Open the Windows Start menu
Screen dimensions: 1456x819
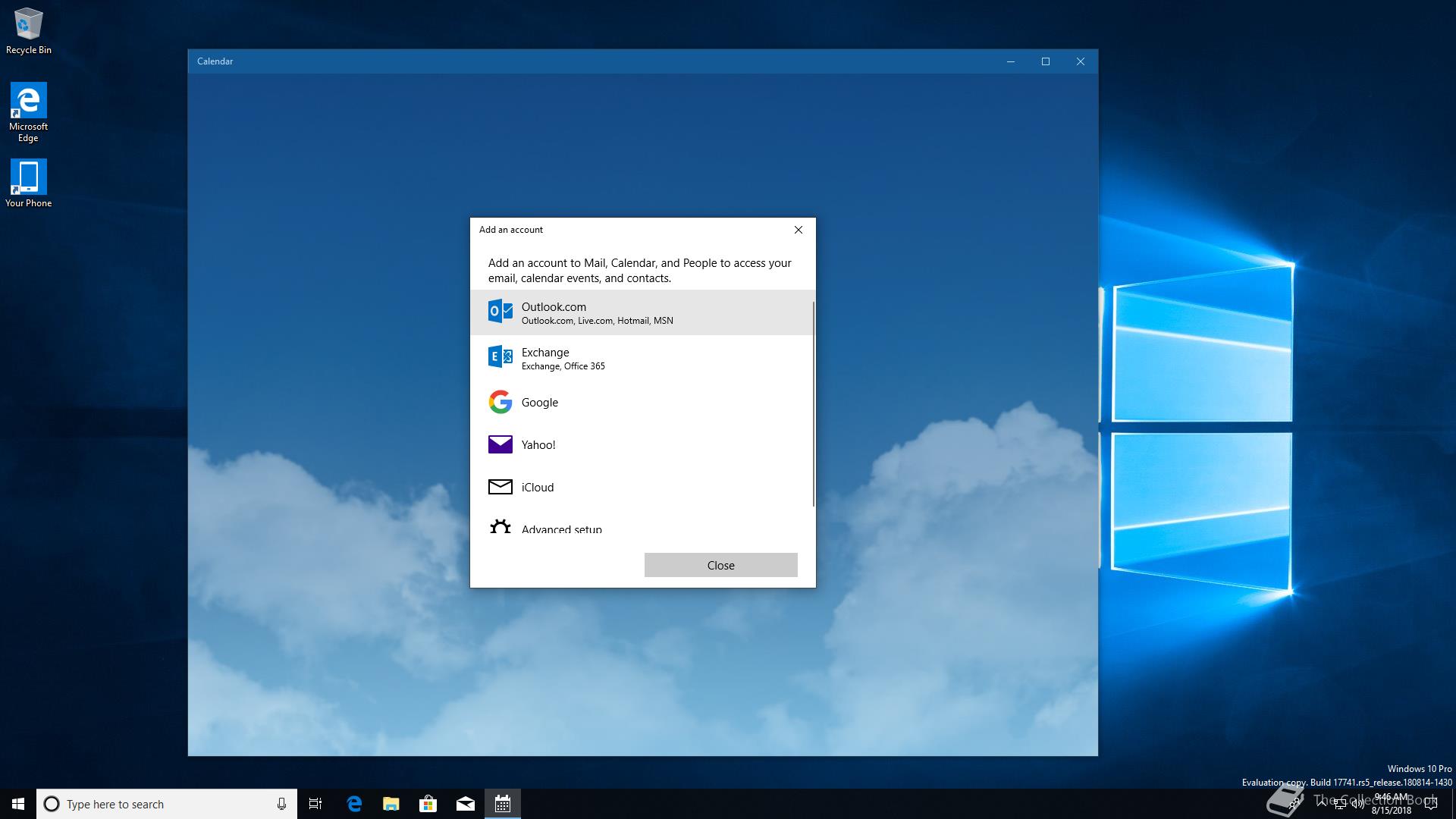tap(18, 804)
